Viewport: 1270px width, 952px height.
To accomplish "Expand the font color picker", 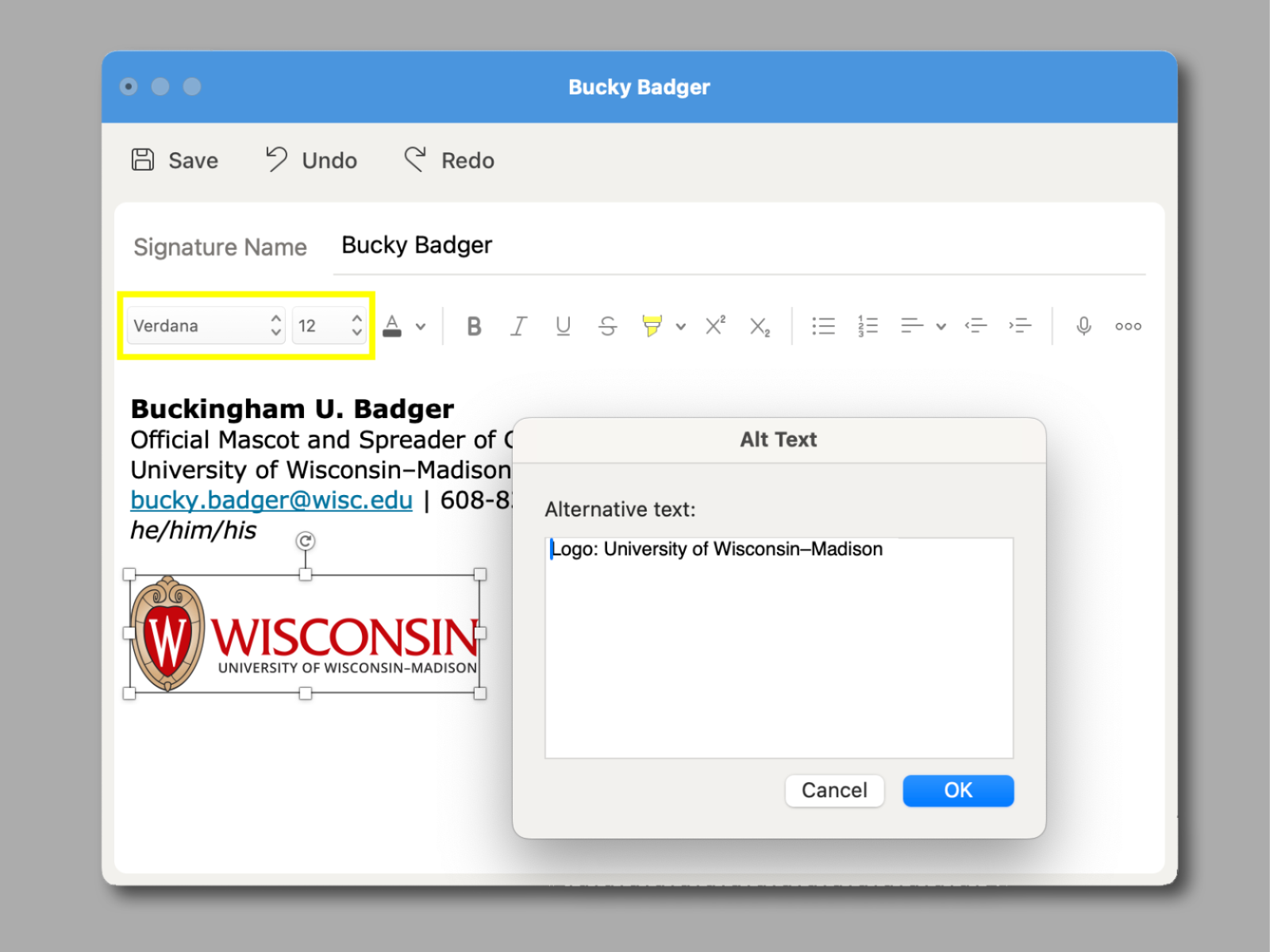I will (x=421, y=325).
